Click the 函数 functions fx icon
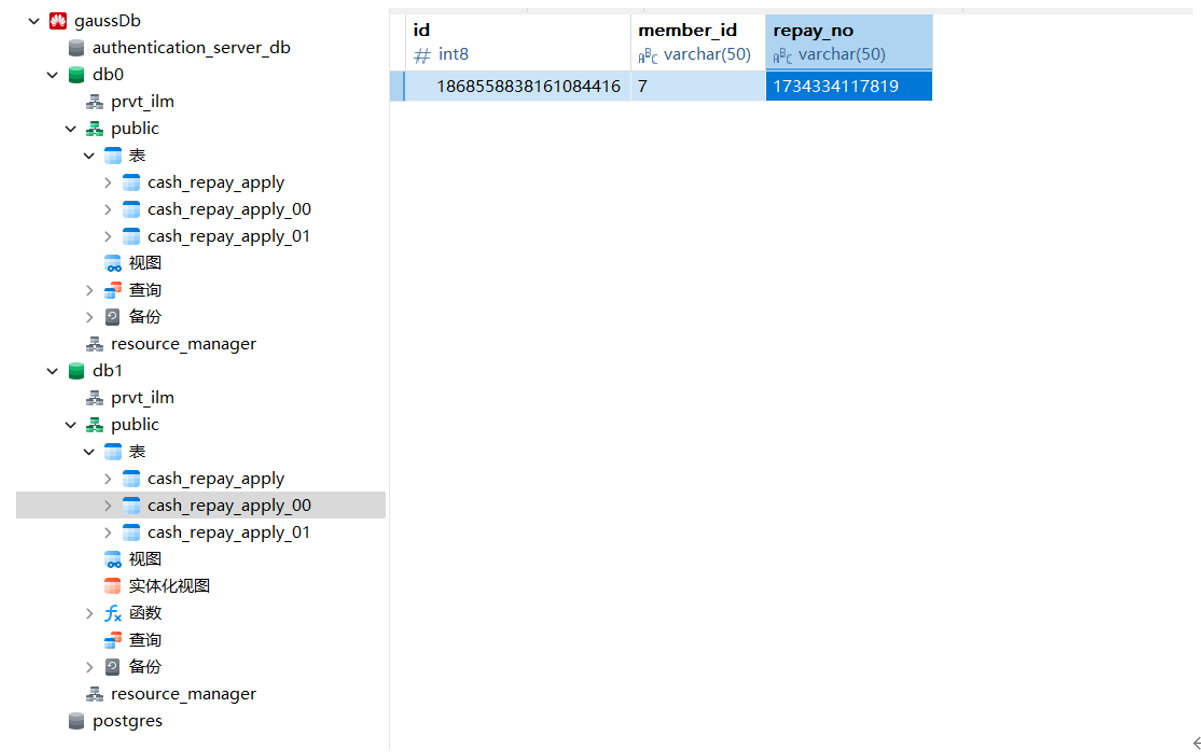 click(x=113, y=613)
